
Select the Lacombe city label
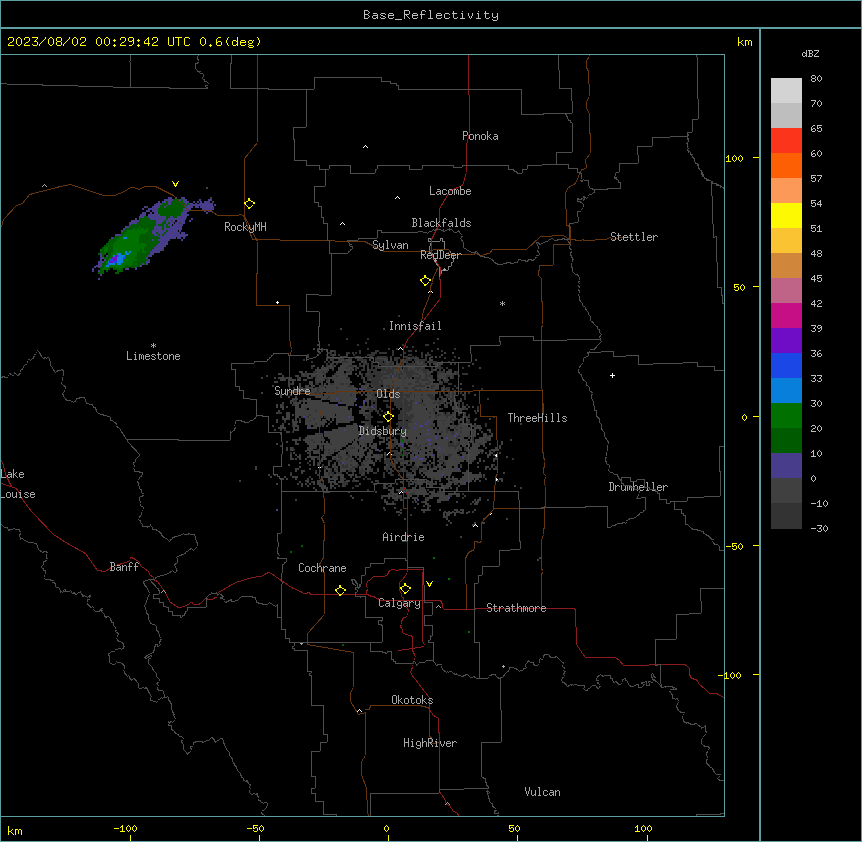click(450, 191)
